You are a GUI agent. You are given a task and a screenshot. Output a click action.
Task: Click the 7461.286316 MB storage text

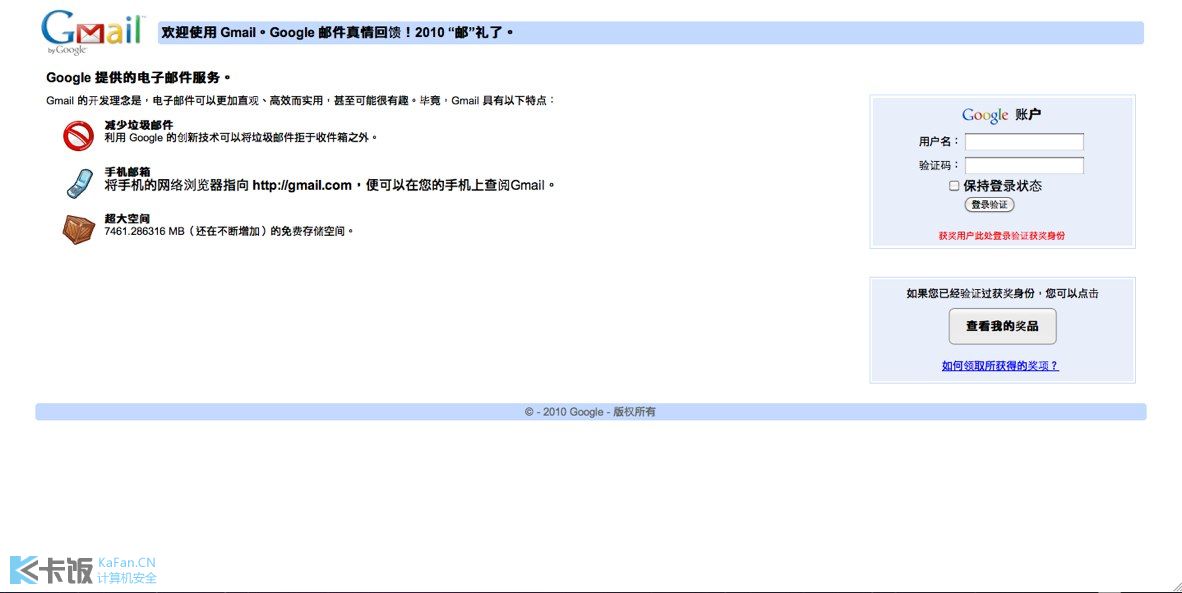(229, 231)
